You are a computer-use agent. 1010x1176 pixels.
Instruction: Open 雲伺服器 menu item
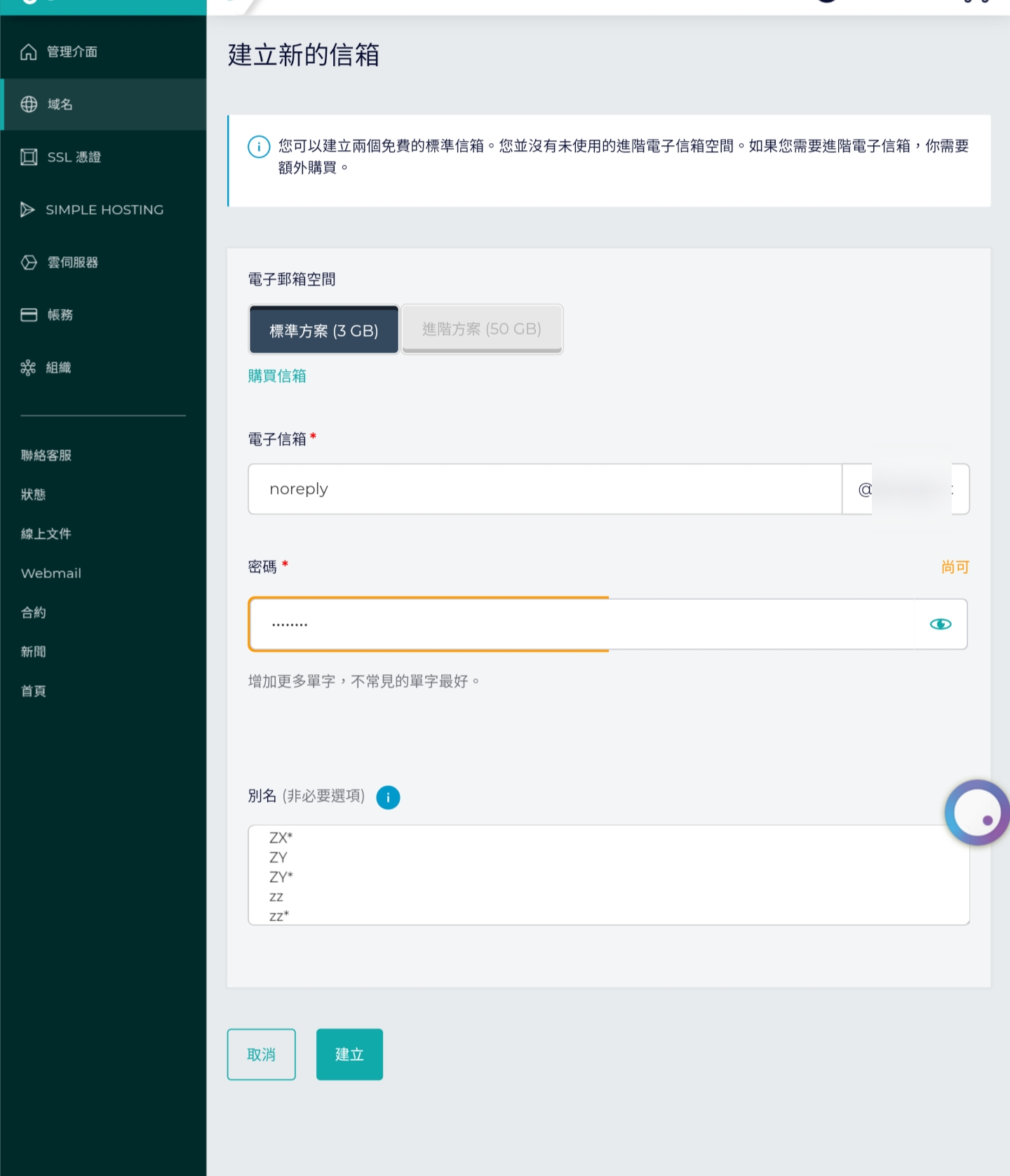pos(103,262)
